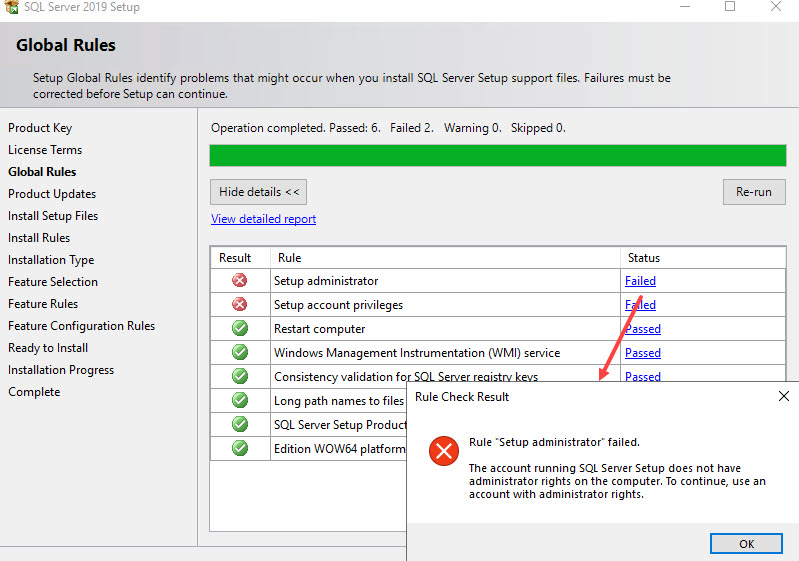Select Product Updates step in sidebar
The width and height of the screenshot is (799, 561).
[x=52, y=194]
